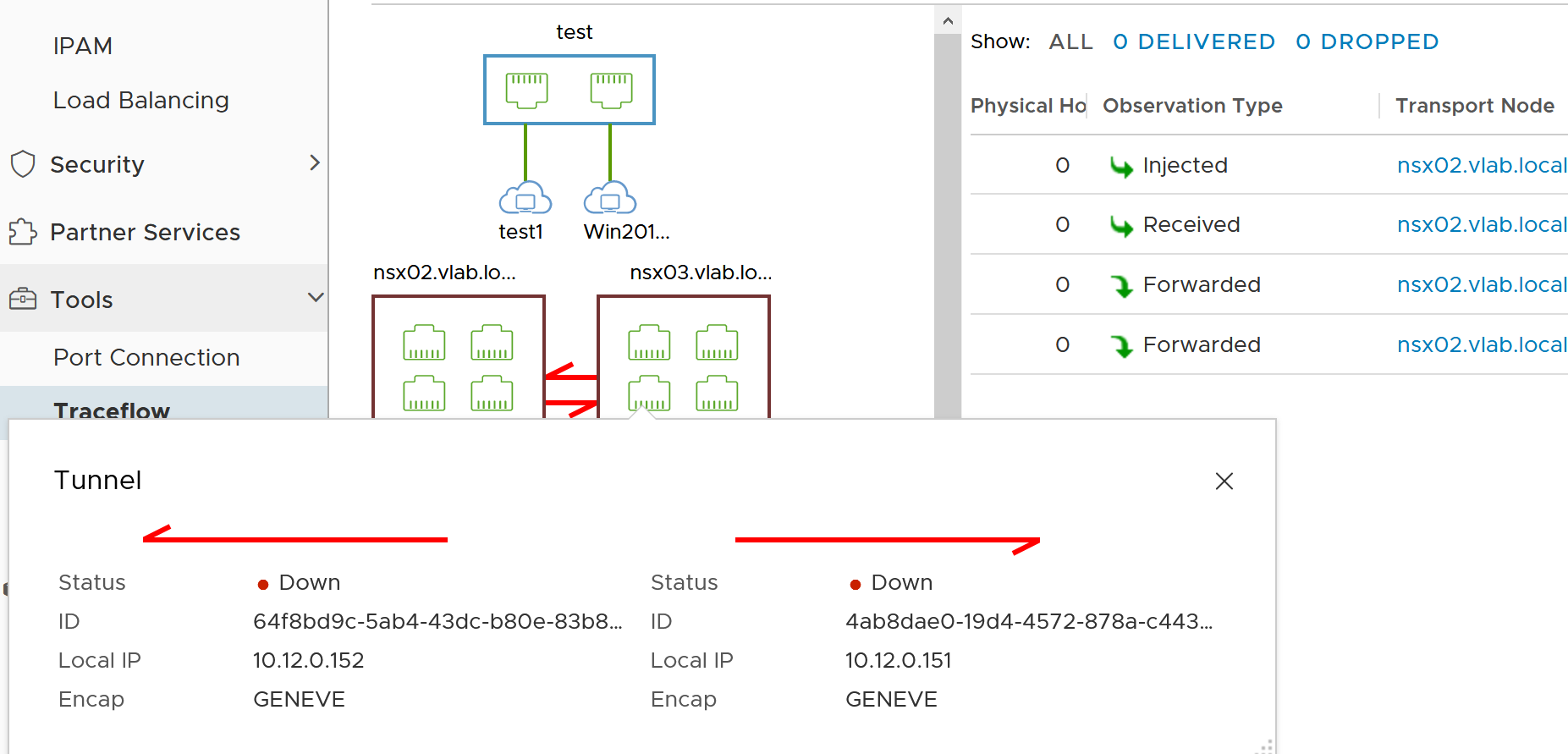Screen dimensions: 1568x754
Task: Sort by Transport Node column header
Action: [x=1475, y=106]
